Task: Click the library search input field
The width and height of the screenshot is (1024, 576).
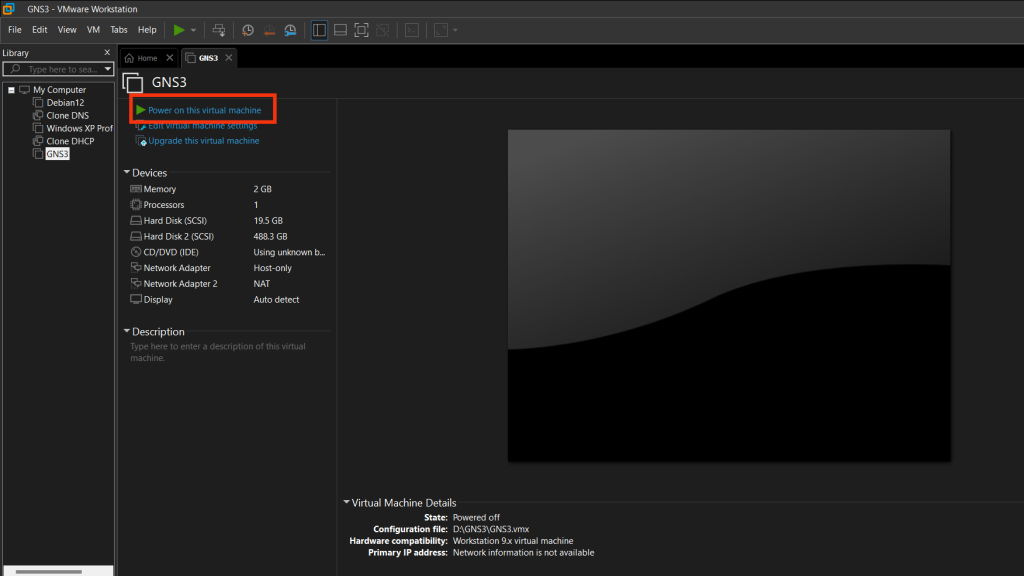Action: pyautogui.click(x=60, y=69)
